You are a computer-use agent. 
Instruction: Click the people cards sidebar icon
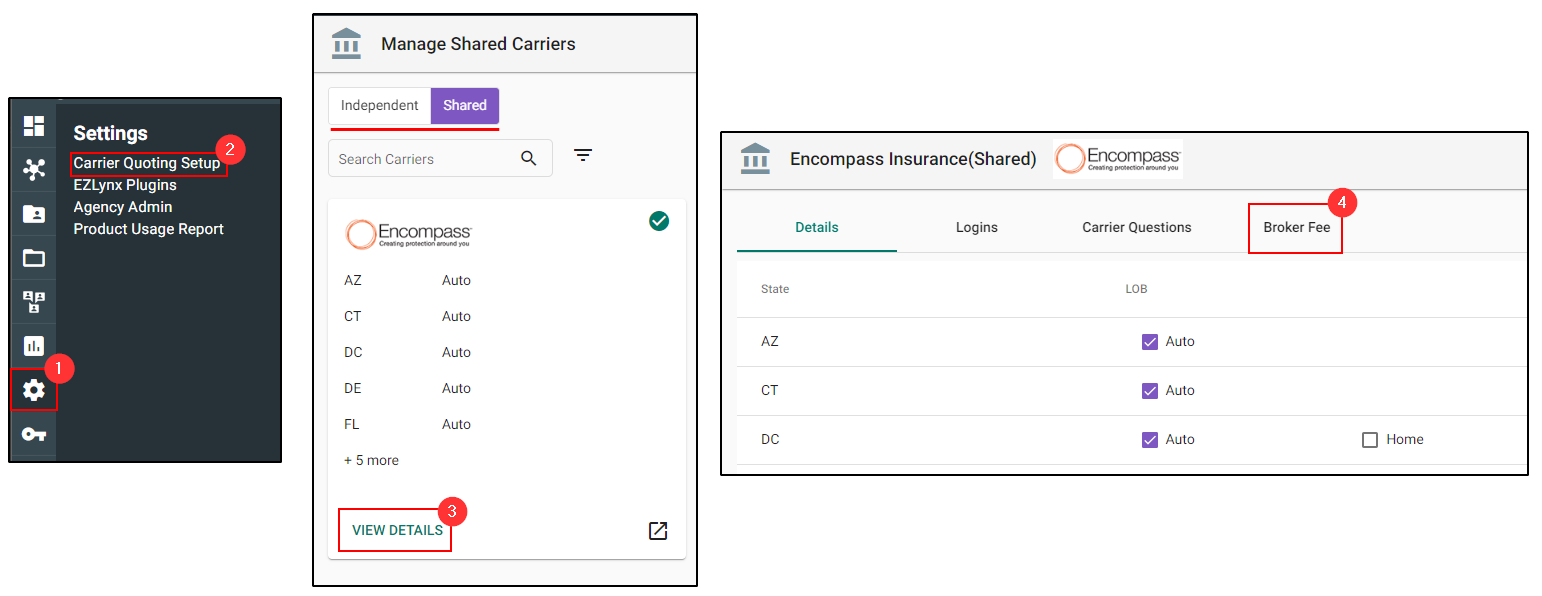coord(34,302)
